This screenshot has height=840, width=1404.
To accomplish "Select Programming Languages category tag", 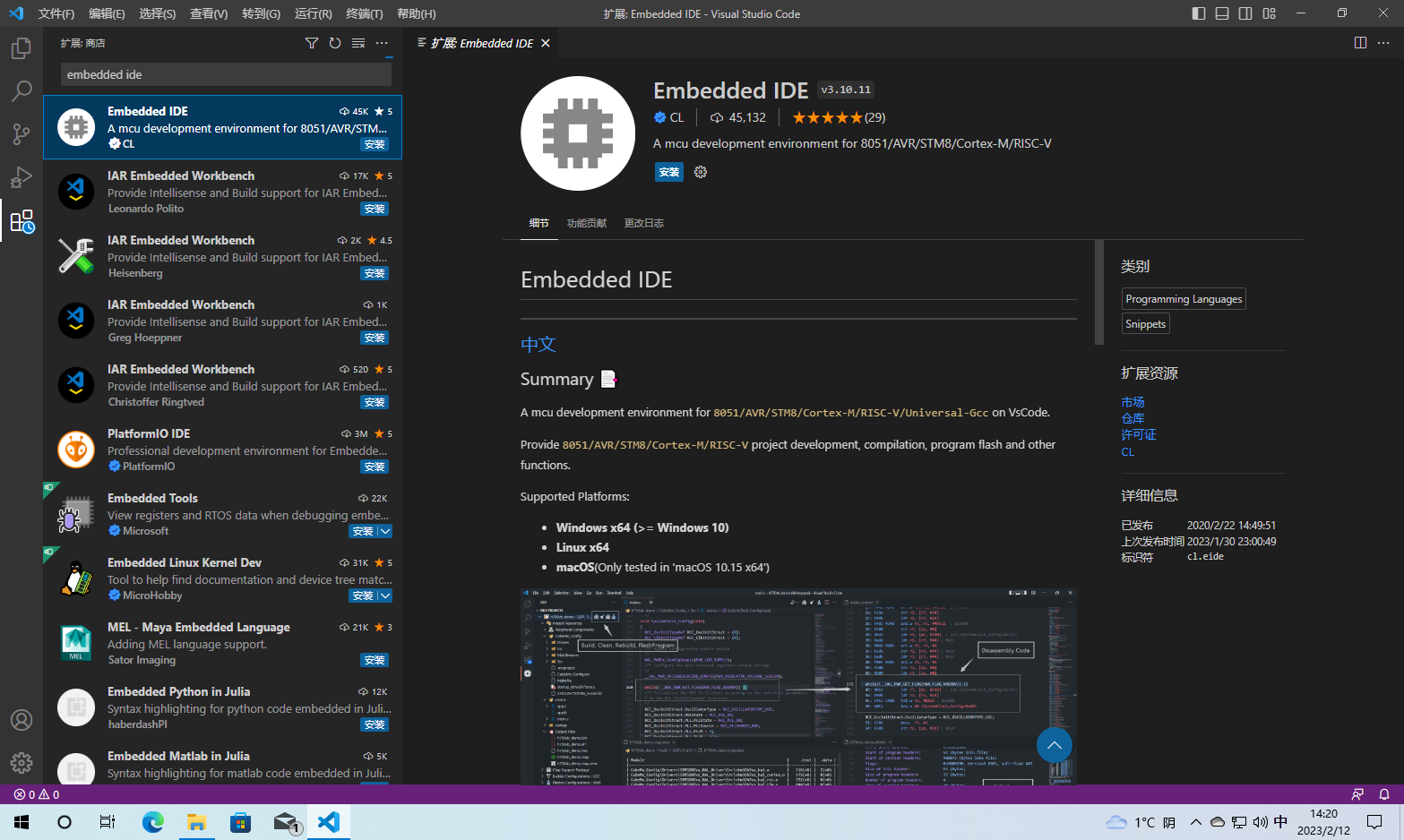I will [x=1184, y=299].
